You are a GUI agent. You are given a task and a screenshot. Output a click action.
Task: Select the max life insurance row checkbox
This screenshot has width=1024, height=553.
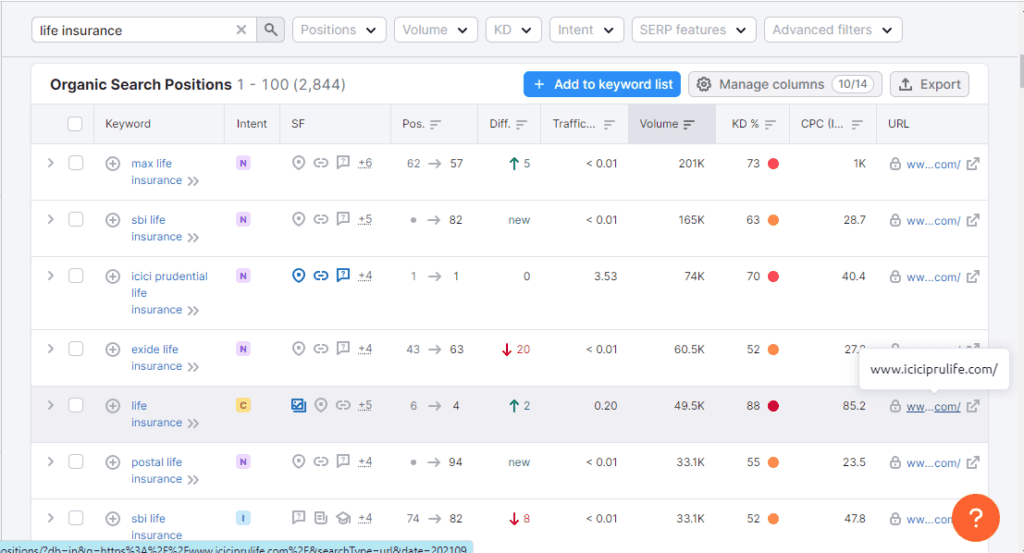pos(76,163)
